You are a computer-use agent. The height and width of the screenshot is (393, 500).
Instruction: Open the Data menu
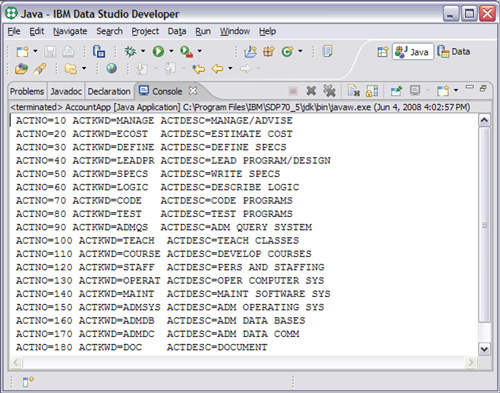(x=177, y=31)
